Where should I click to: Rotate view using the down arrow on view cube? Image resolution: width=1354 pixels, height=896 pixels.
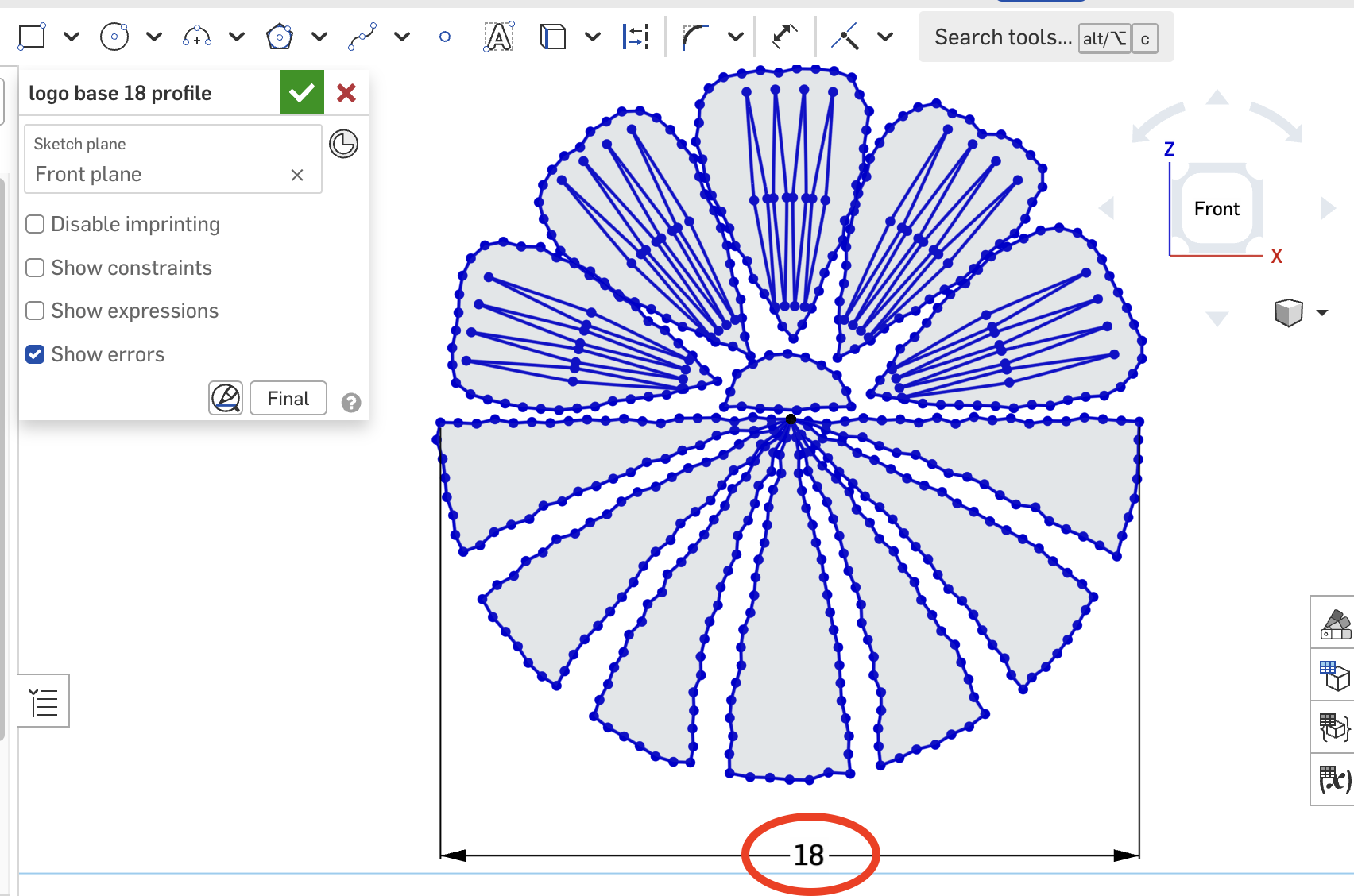coord(1217,319)
